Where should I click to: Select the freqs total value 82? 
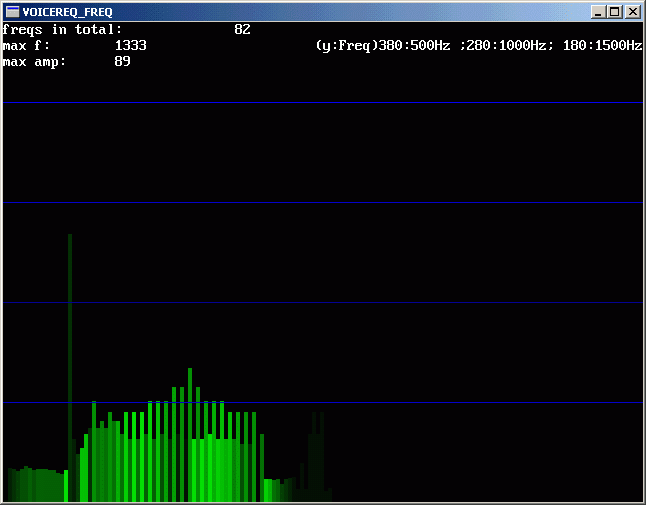point(242,30)
